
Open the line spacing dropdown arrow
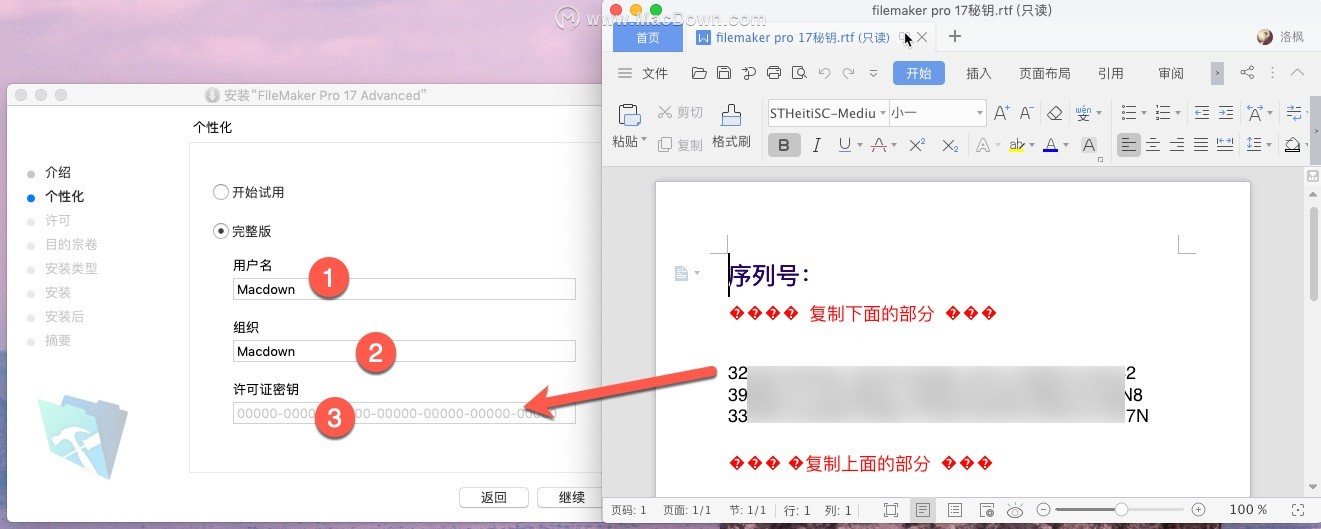[x=1269, y=146]
